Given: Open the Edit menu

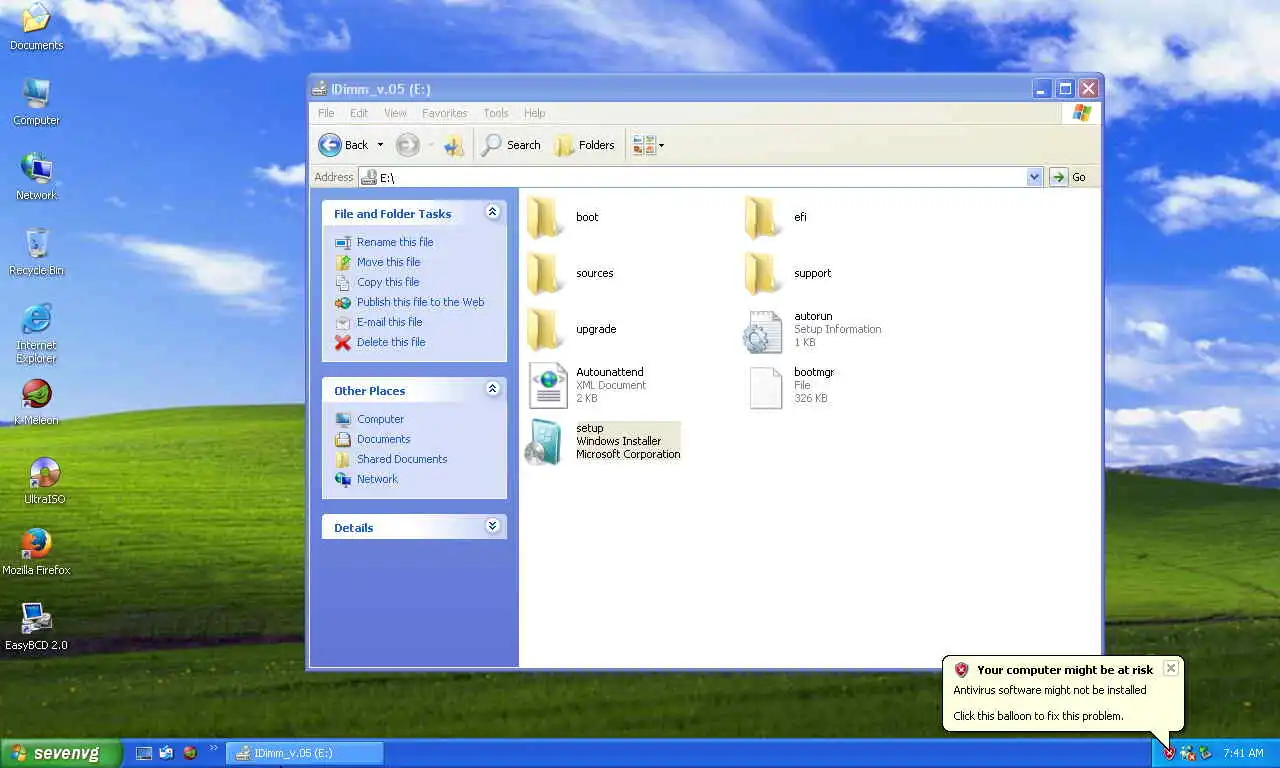Looking at the screenshot, I should tap(359, 113).
